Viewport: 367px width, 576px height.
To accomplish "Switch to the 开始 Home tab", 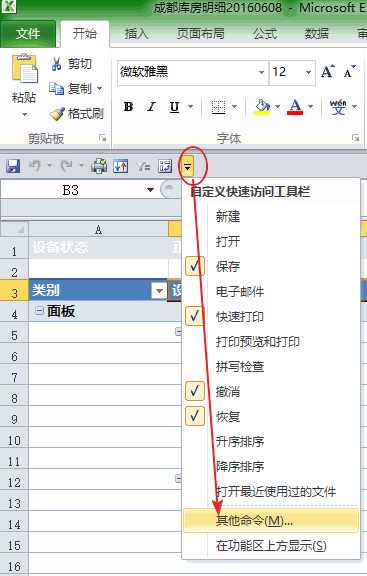I will (x=84, y=34).
